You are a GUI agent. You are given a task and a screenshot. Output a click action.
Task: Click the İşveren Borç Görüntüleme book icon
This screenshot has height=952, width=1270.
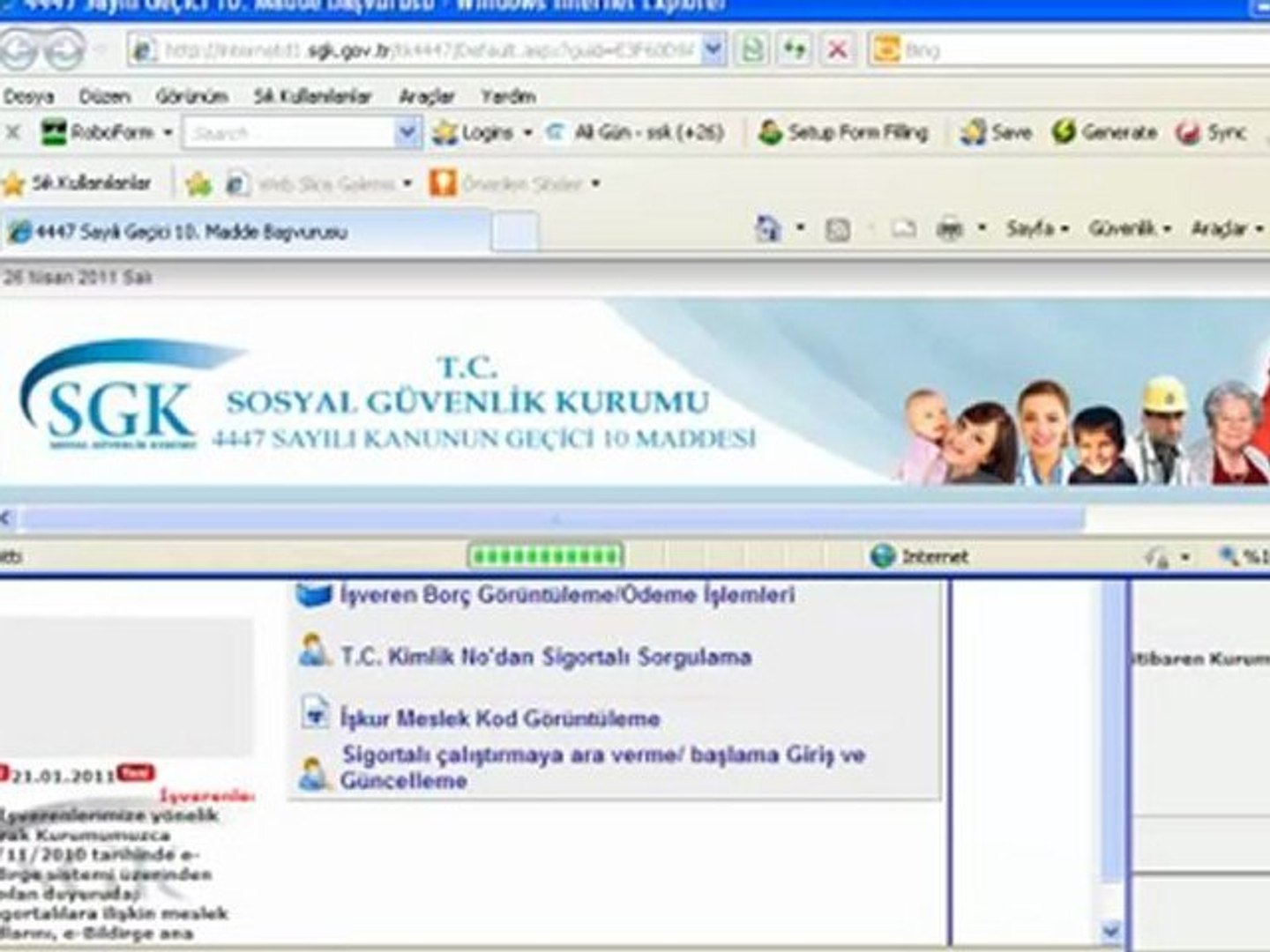point(313,595)
